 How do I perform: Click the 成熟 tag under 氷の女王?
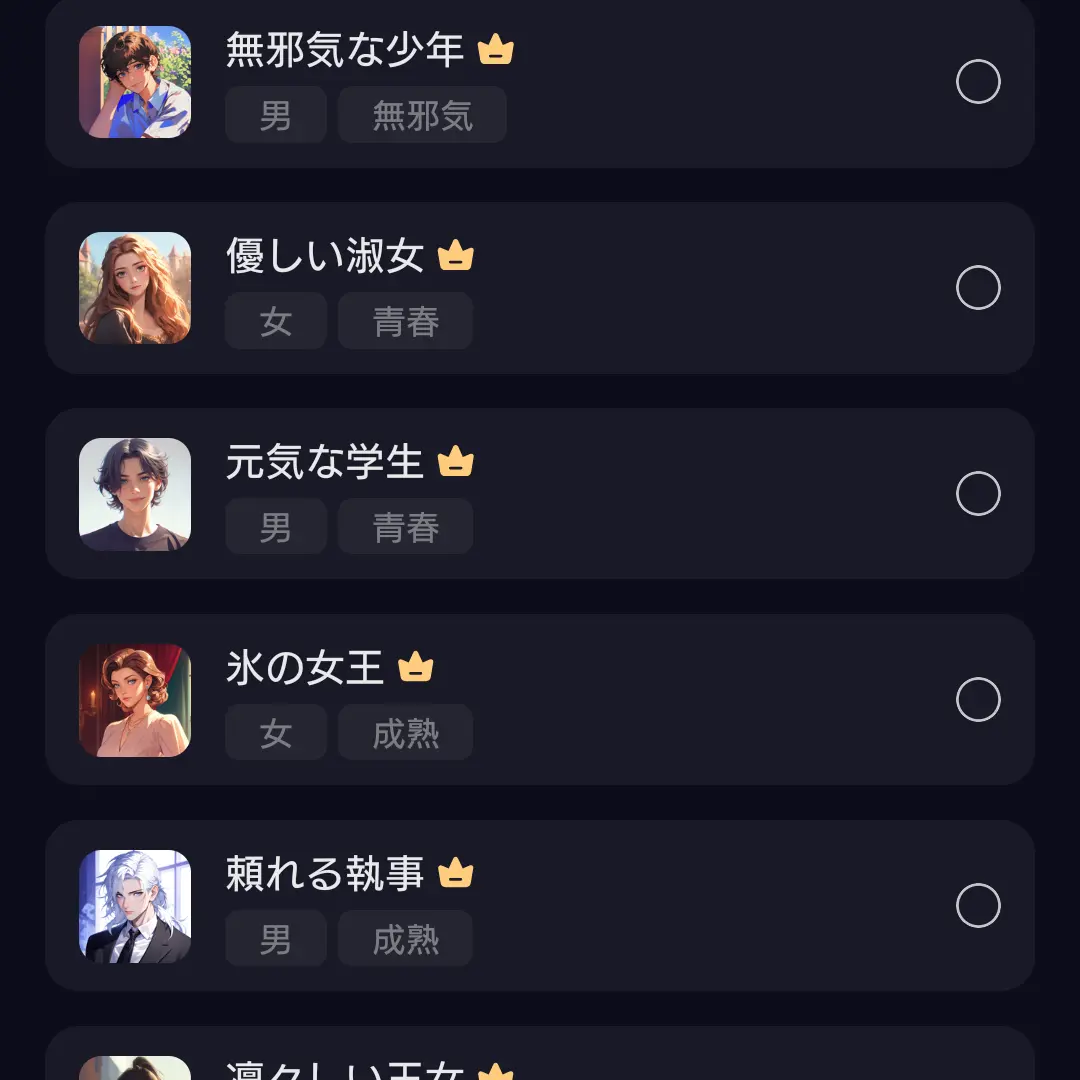[x=405, y=732]
